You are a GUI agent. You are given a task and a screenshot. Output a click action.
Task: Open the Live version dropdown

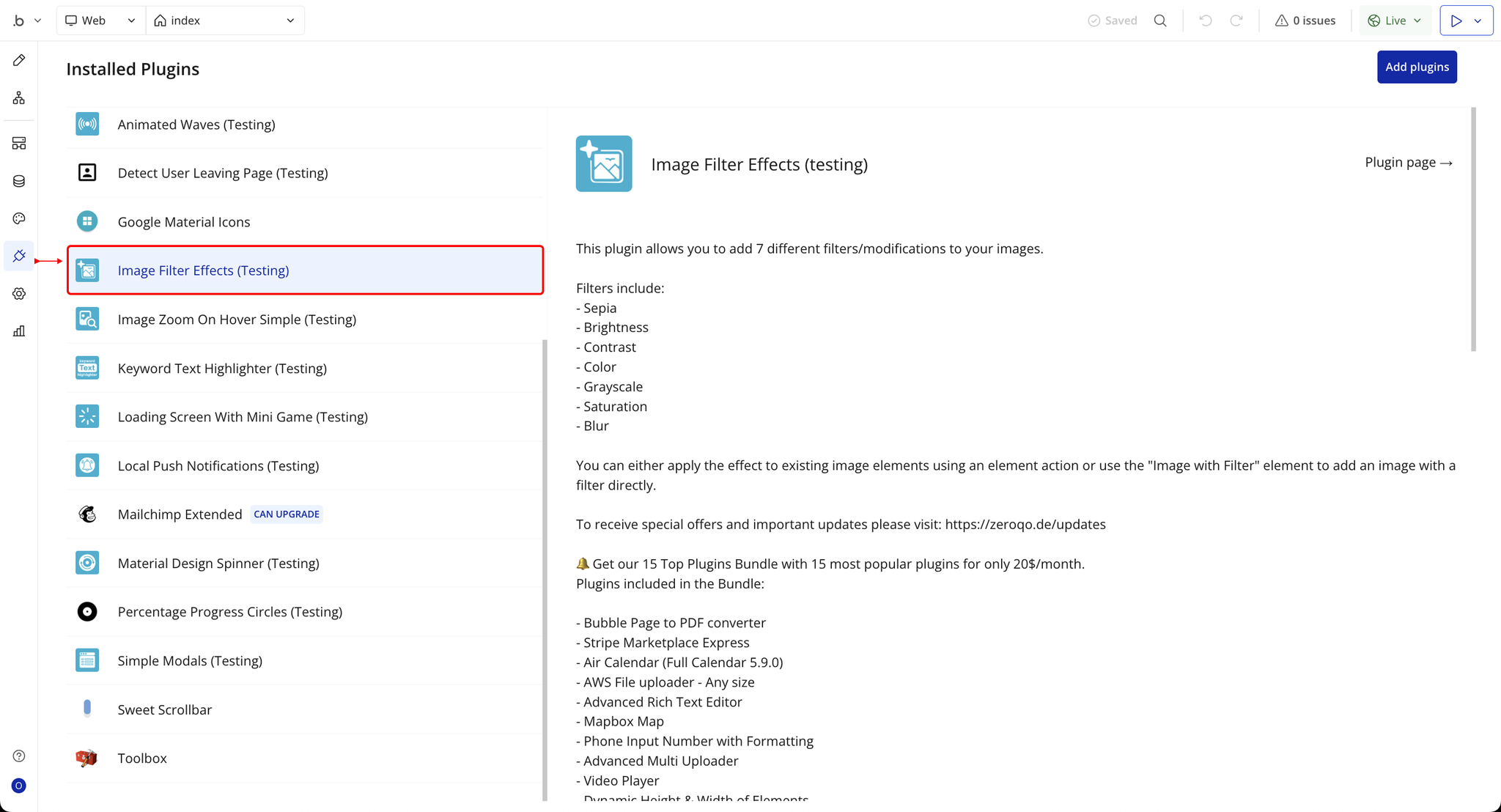1395,21
